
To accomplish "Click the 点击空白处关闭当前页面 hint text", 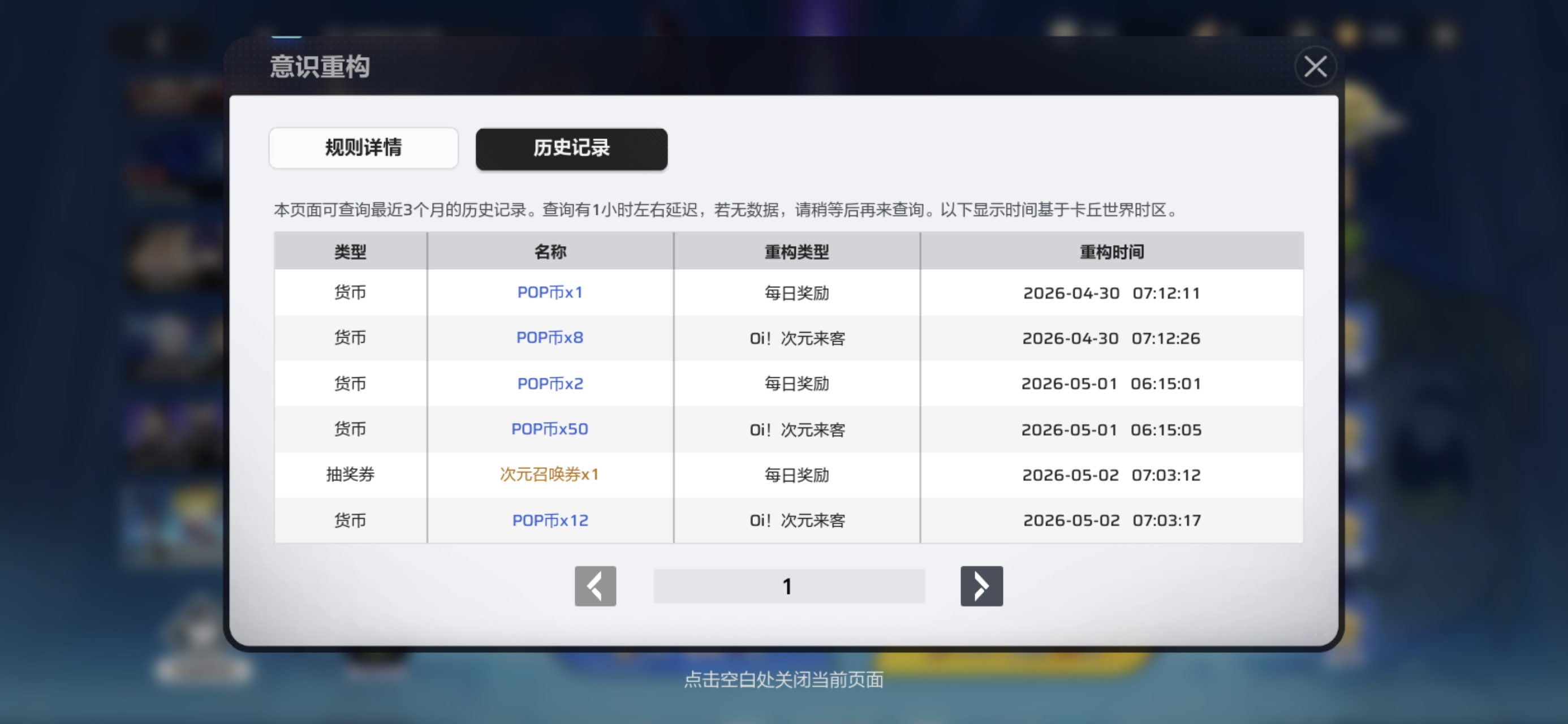I will click(x=783, y=679).
